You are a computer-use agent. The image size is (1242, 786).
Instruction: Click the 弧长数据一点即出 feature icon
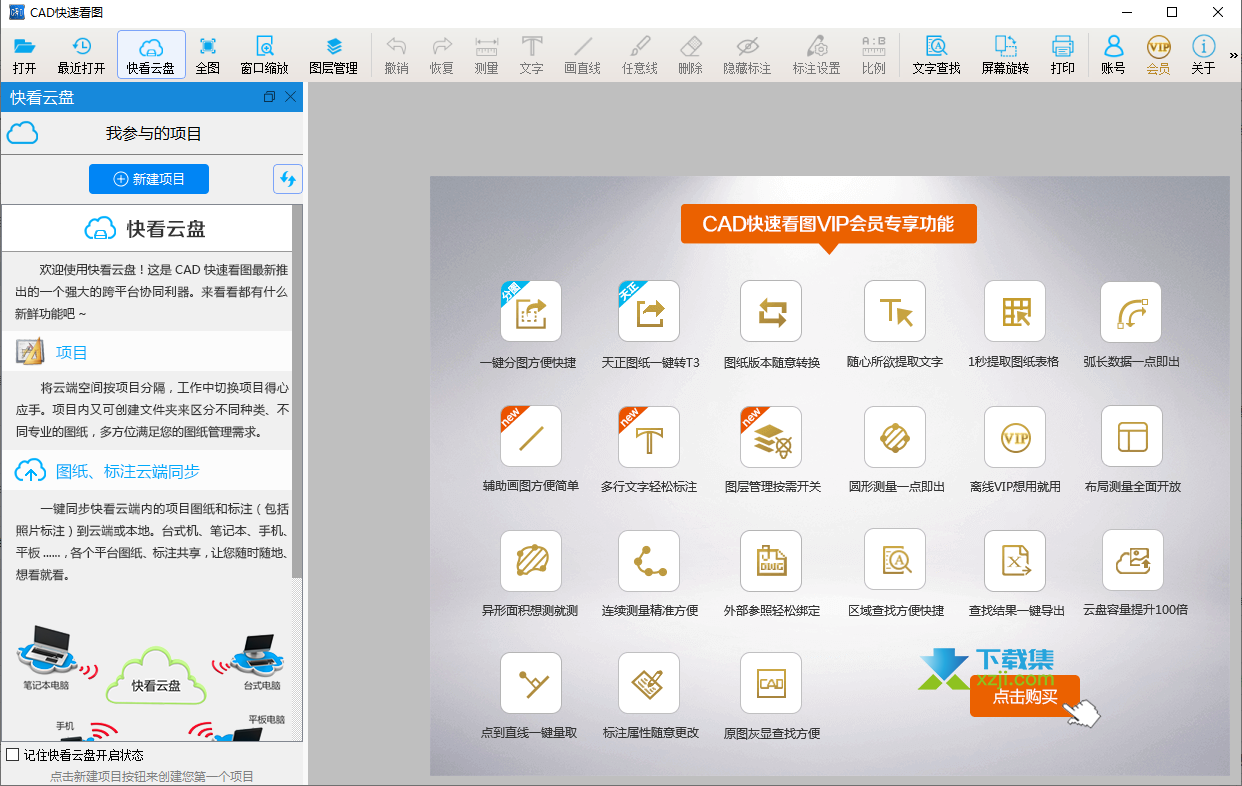1132,311
